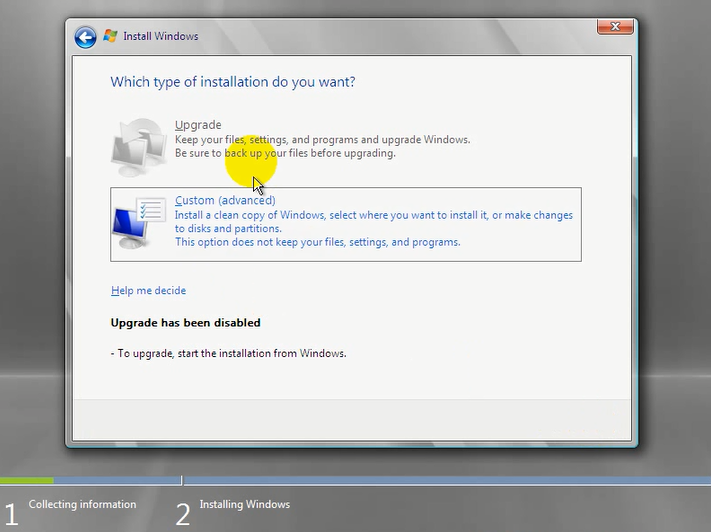Click the 'Which type of installation do you want?' heading
This screenshot has height=532, width=711.
coord(233,82)
